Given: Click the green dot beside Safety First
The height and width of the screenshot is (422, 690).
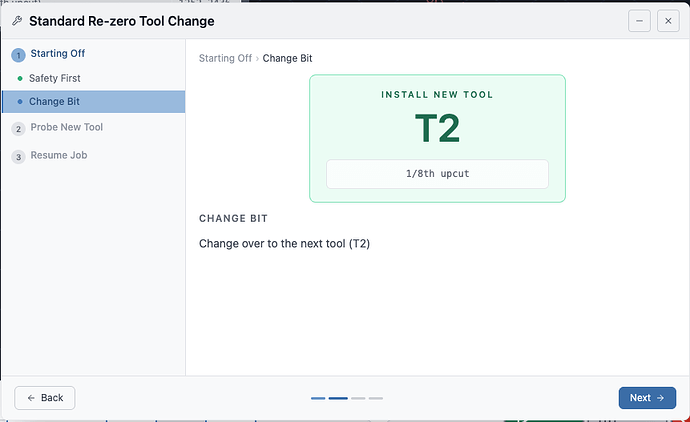Looking at the screenshot, I should pyautogui.click(x=20, y=78).
